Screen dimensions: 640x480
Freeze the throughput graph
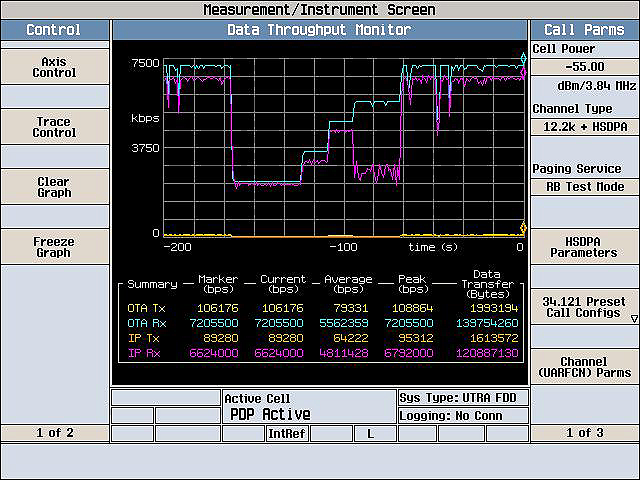[55, 247]
